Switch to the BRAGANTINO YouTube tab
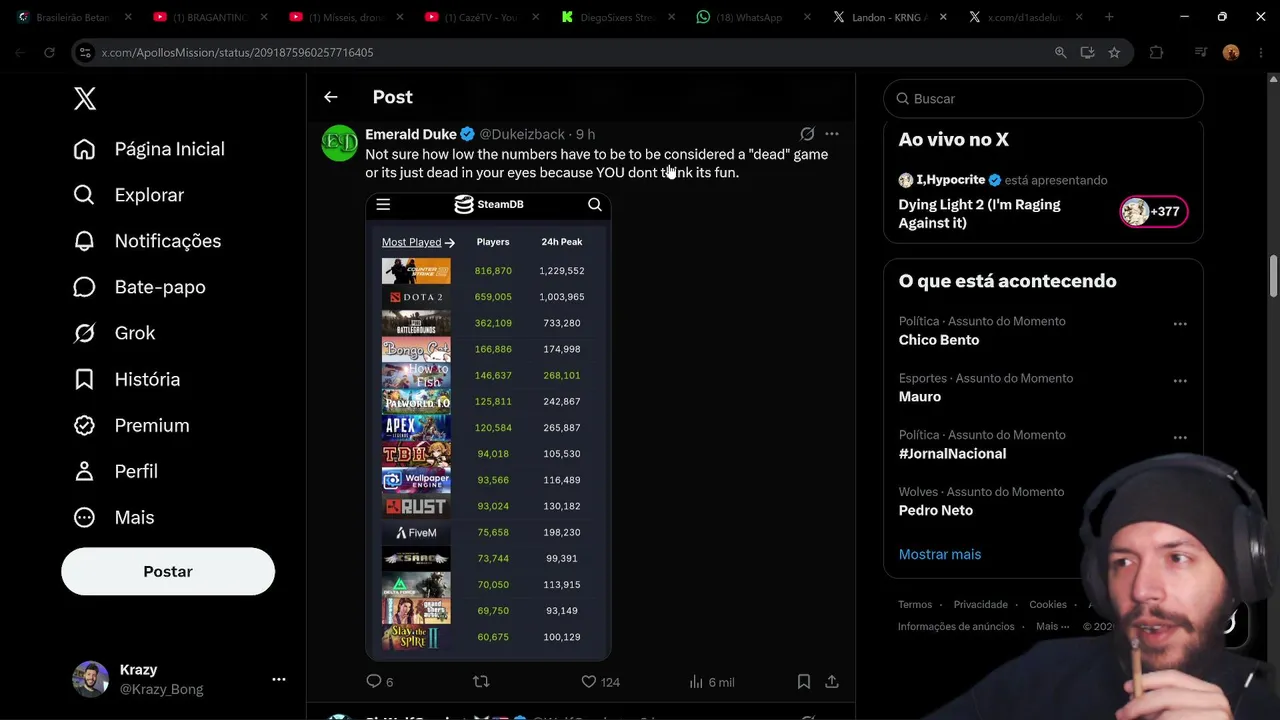The height and width of the screenshot is (720, 1280). point(208,17)
